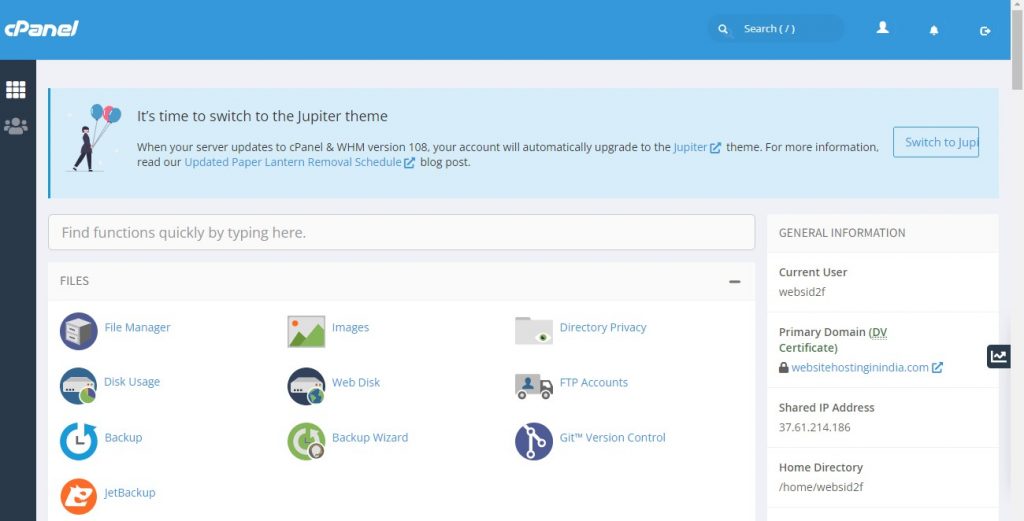Click the Backup clock icon
Screen dimensions: 1024x521
click(79, 440)
